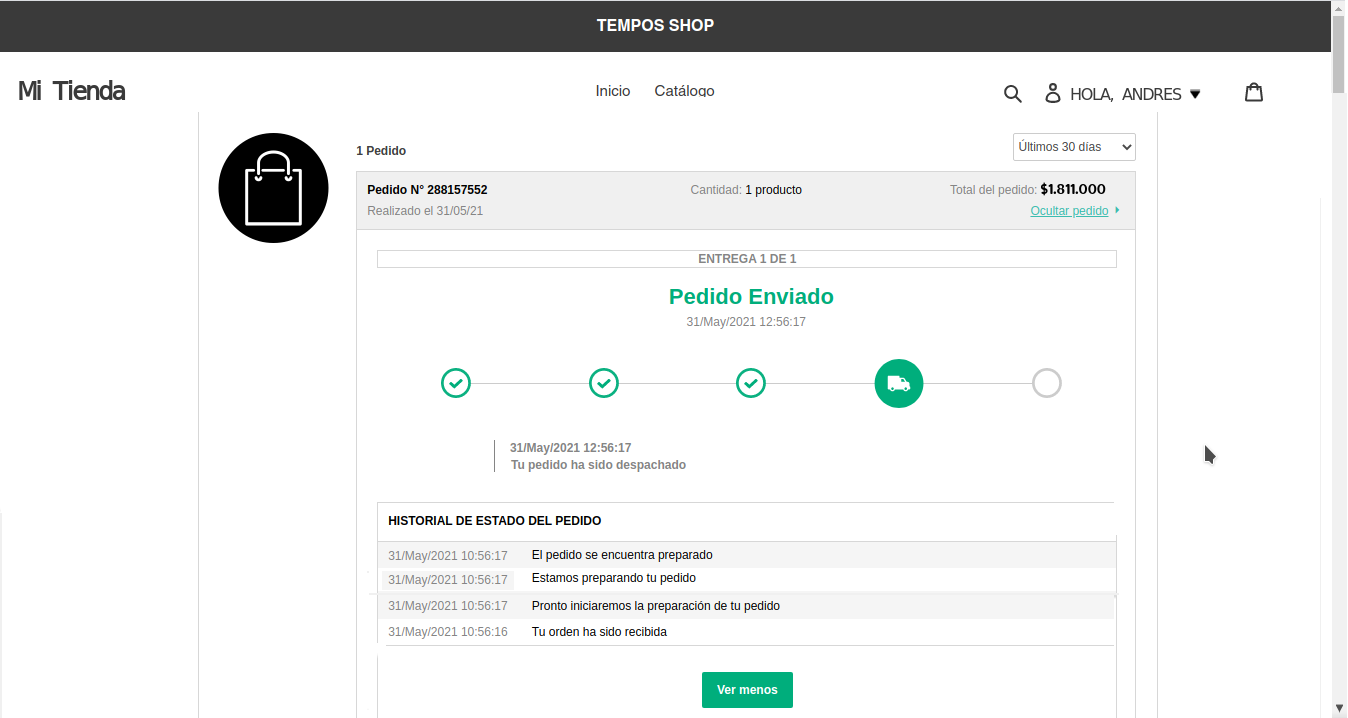Expand the HOLA, ANDRES account menu arrow
Viewport: 1348px width, 718px height.
tap(1195, 94)
